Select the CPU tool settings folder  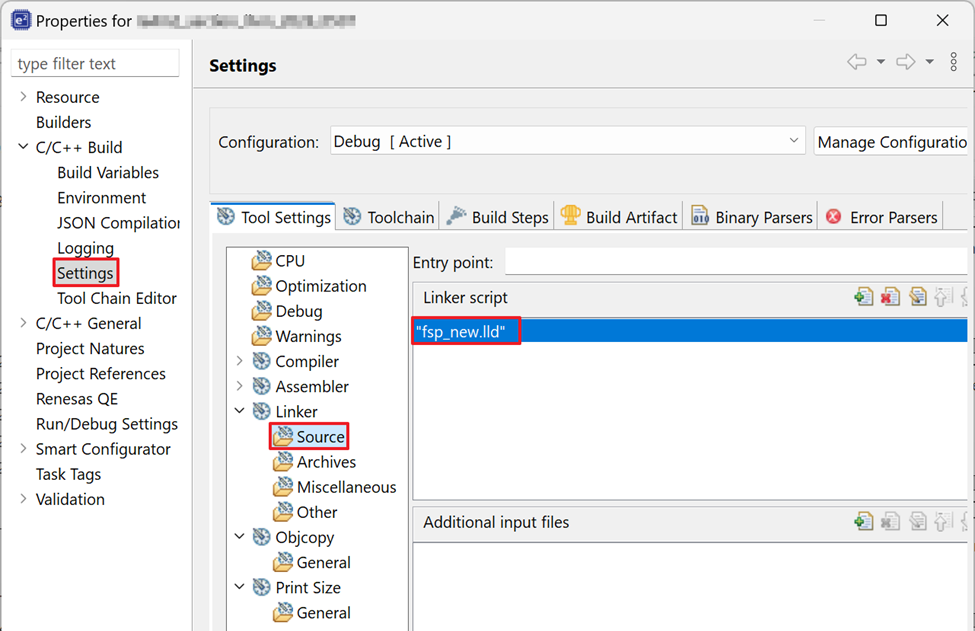click(x=278, y=260)
